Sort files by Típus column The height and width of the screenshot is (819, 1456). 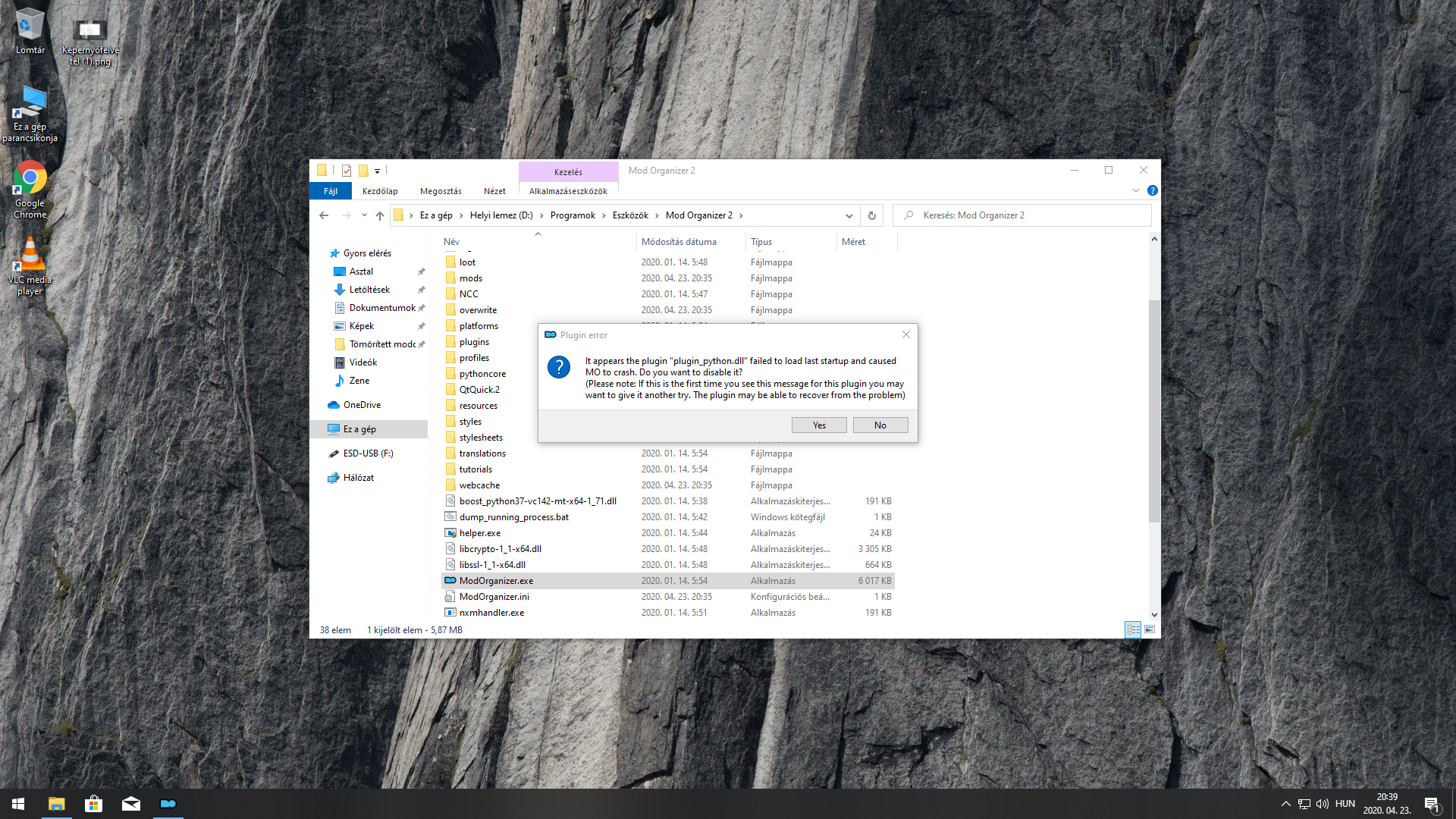pyautogui.click(x=792, y=242)
